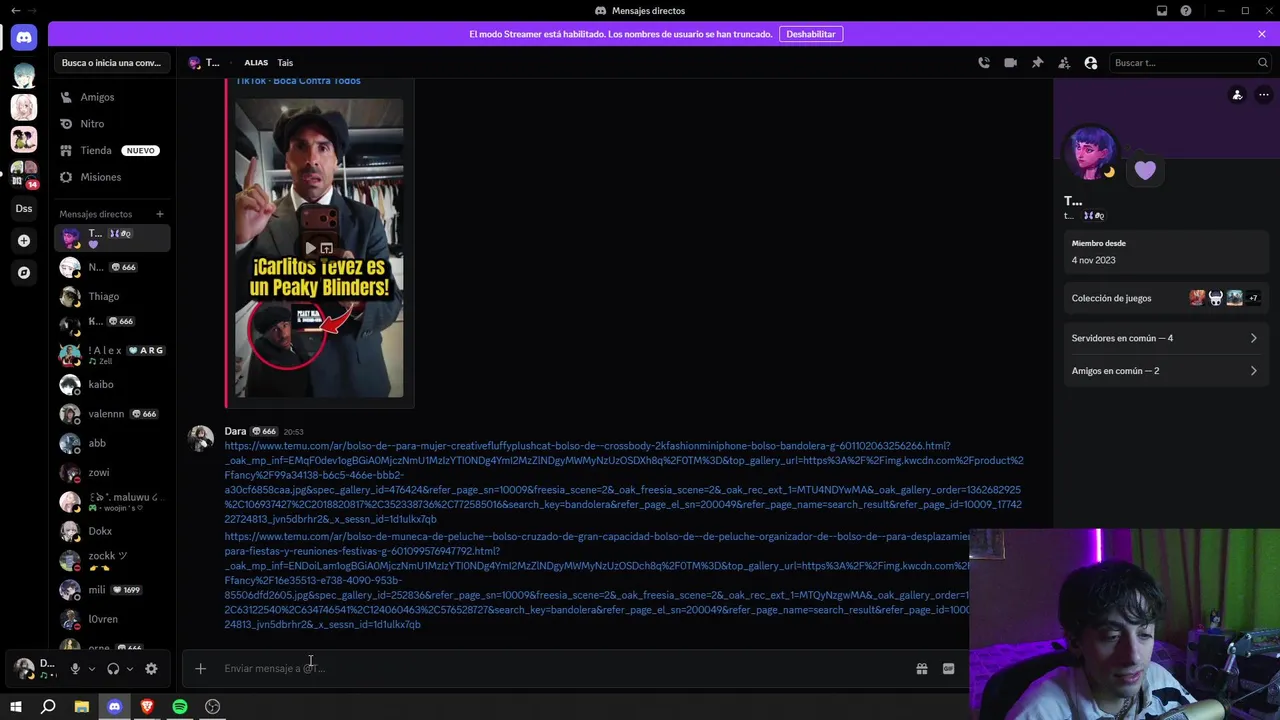Open DM with valennn
Viewport: 1280px width, 720px height.
pos(112,414)
